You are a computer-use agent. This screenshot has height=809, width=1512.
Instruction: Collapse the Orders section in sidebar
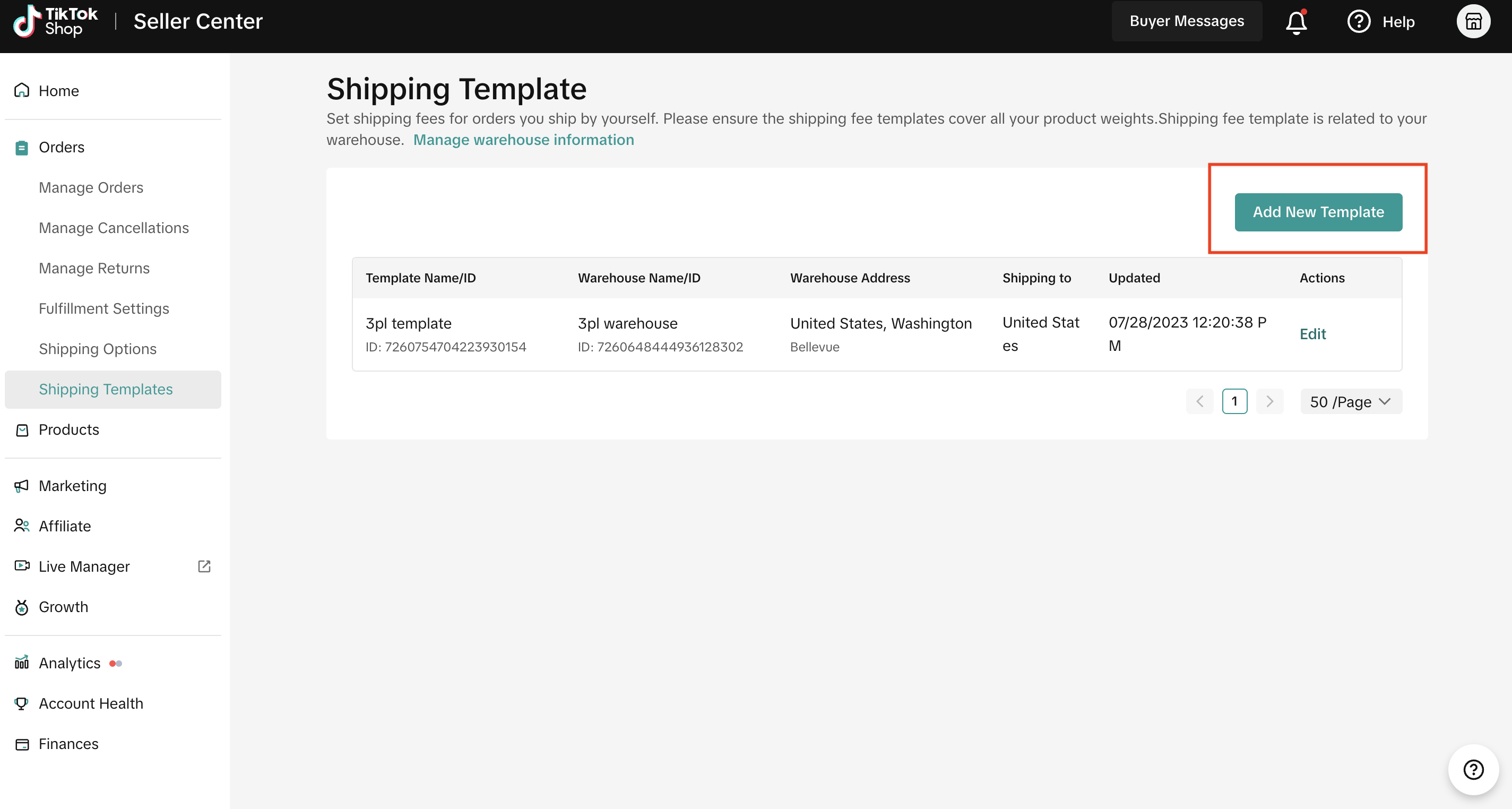coord(61,148)
